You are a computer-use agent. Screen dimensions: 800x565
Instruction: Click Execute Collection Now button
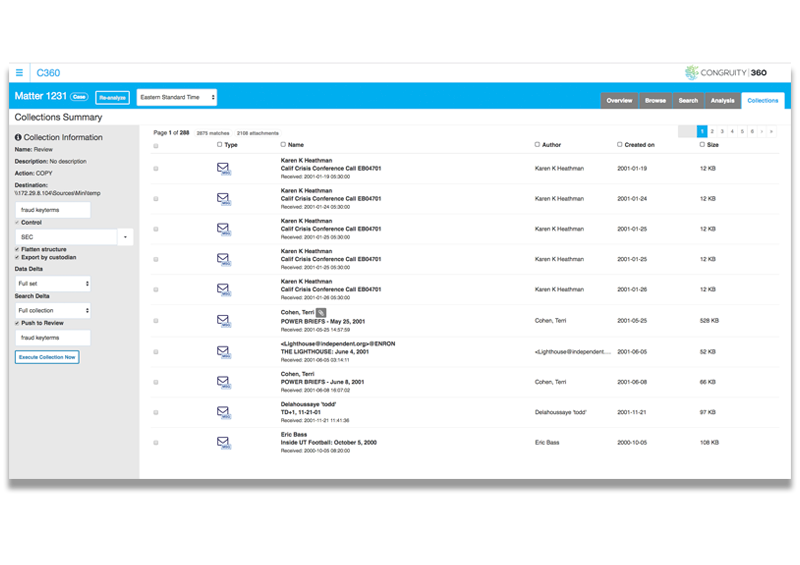[47, 357]
